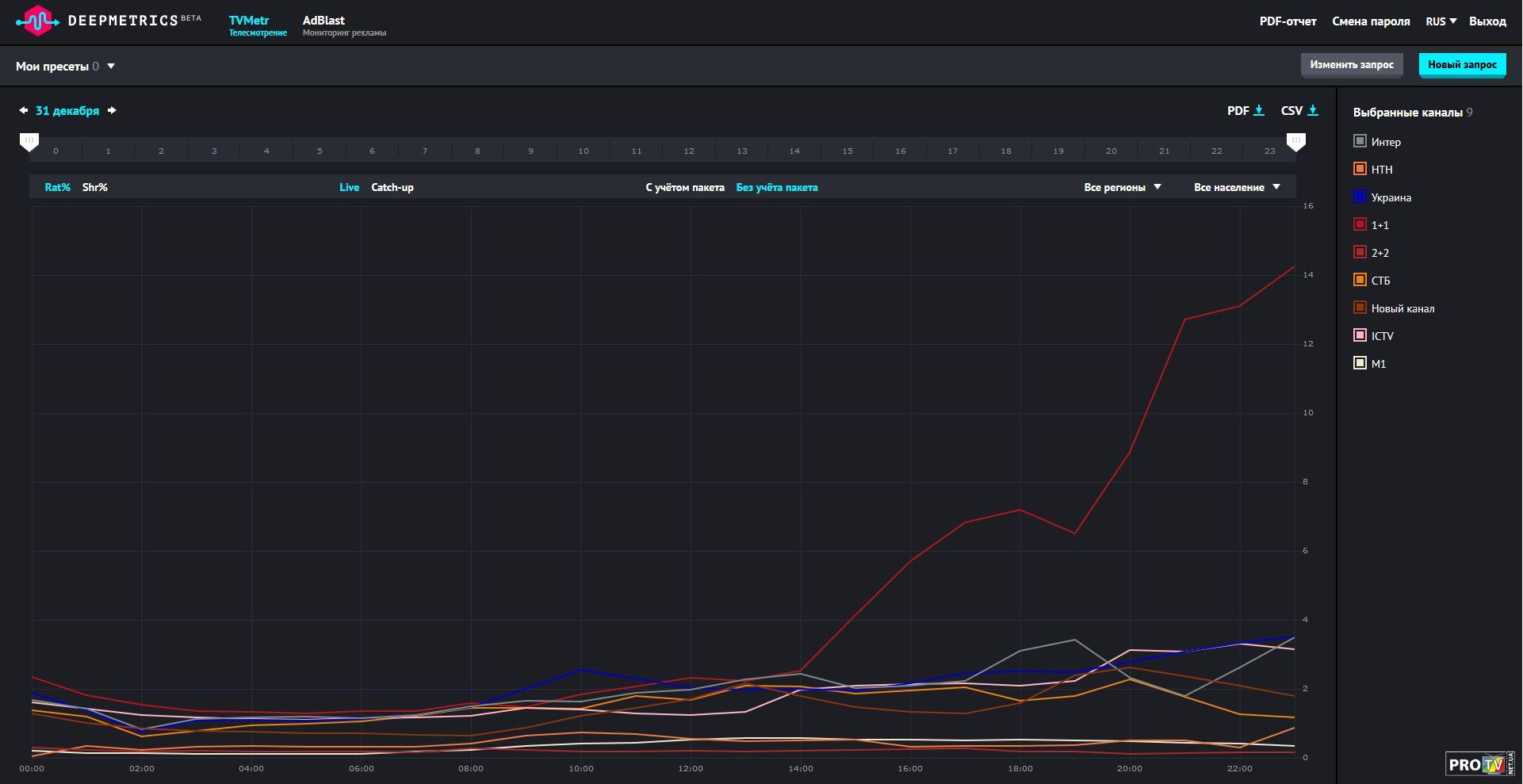Click the Новый запрос button

pos(1462,65)
